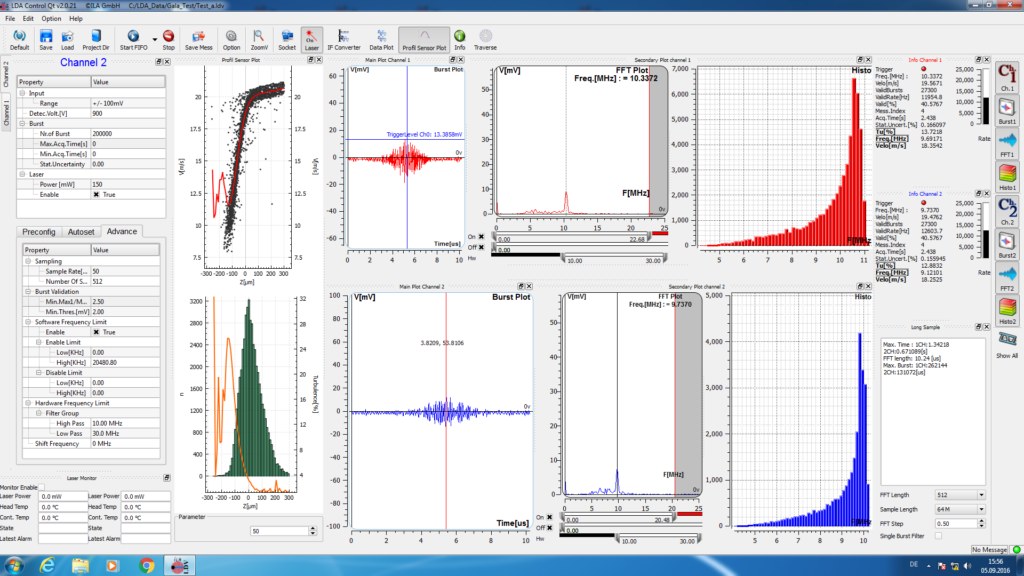Check the Single Burst Filter box
Screen dimensions: 1024x576
coord(937,537)
